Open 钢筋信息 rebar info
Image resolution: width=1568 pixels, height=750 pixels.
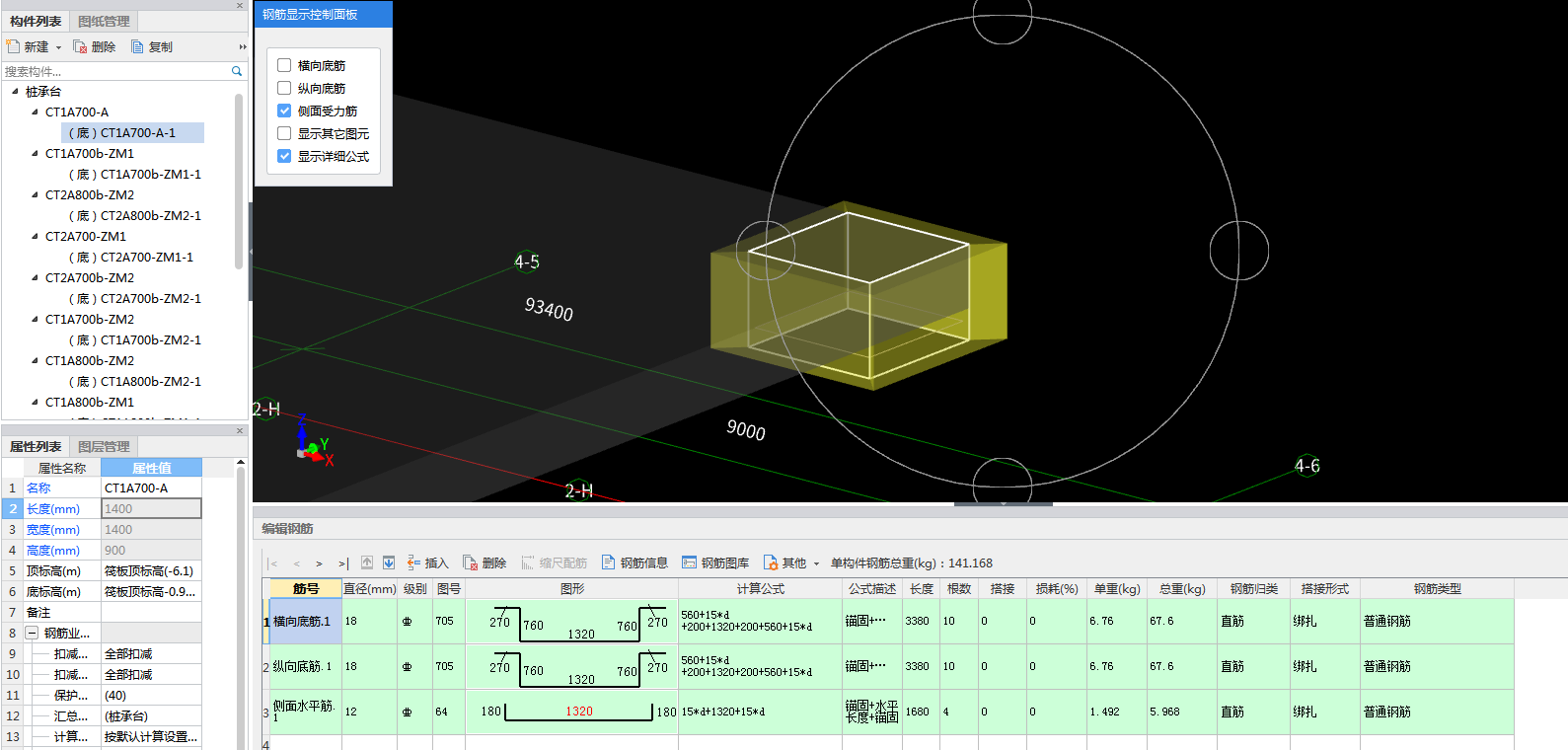(x=635, y=562)
